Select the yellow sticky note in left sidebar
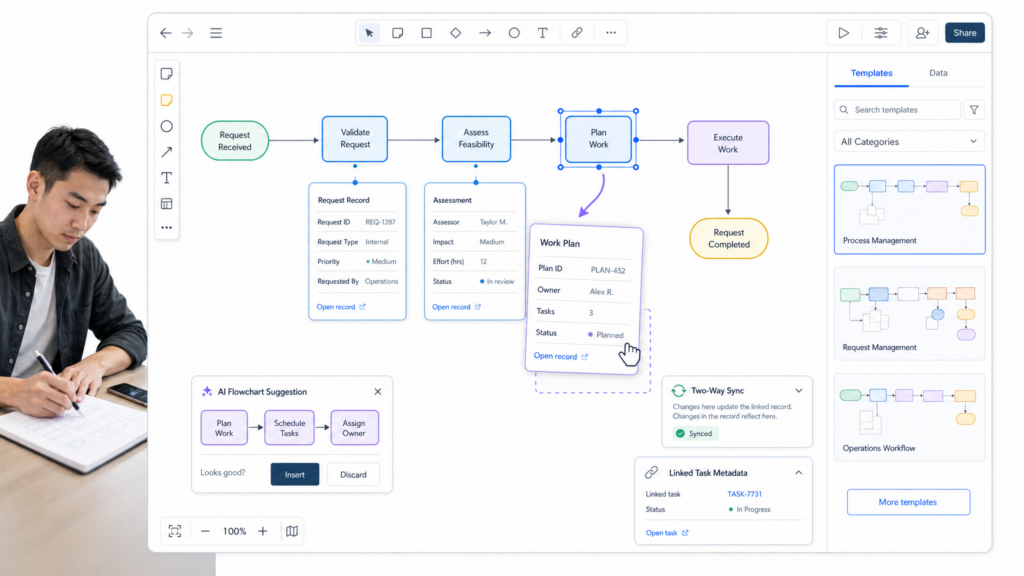The image size is (1024, 576). click(167, 100)
